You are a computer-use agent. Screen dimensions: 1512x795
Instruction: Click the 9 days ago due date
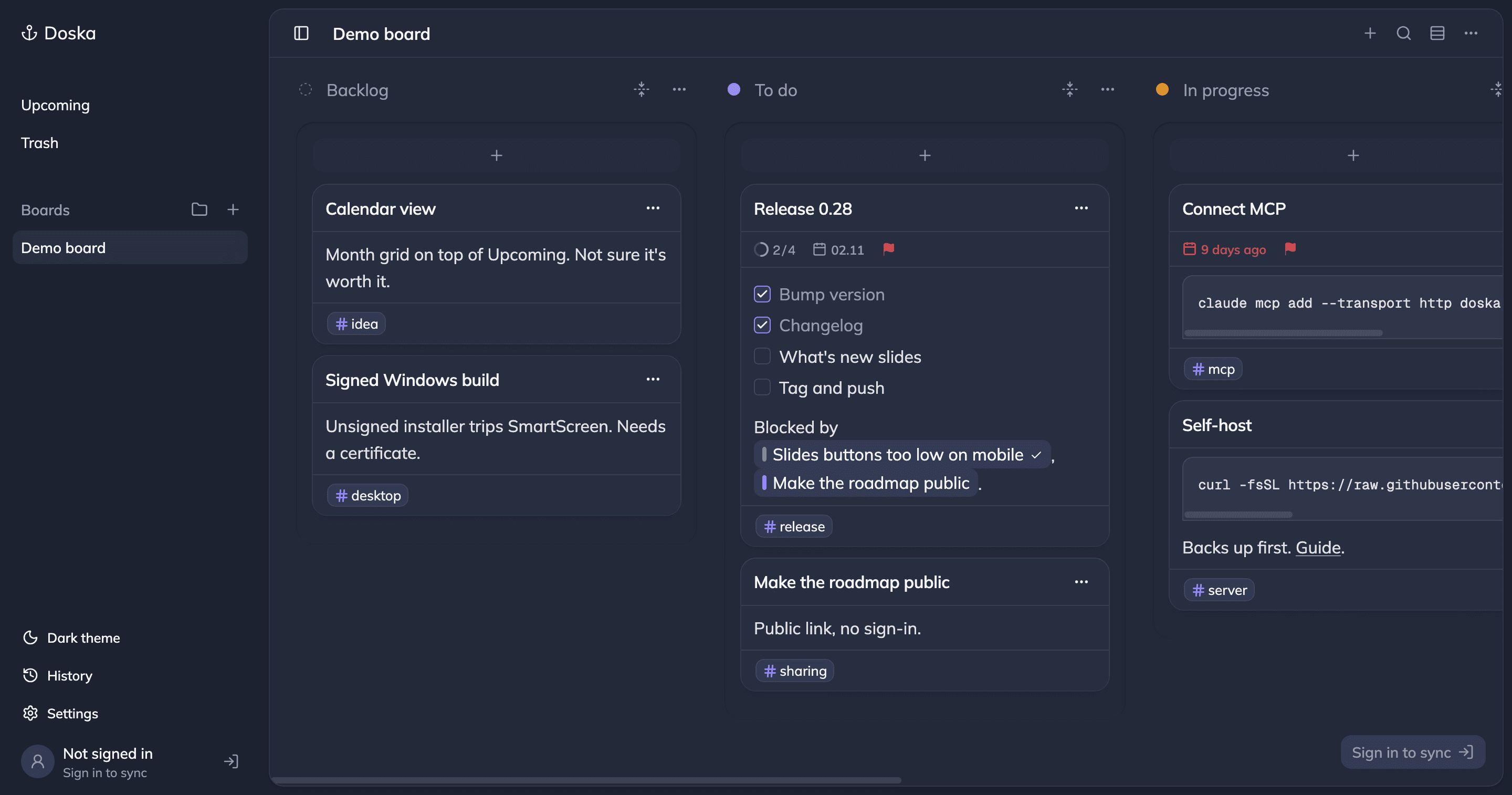(1224, 249)
